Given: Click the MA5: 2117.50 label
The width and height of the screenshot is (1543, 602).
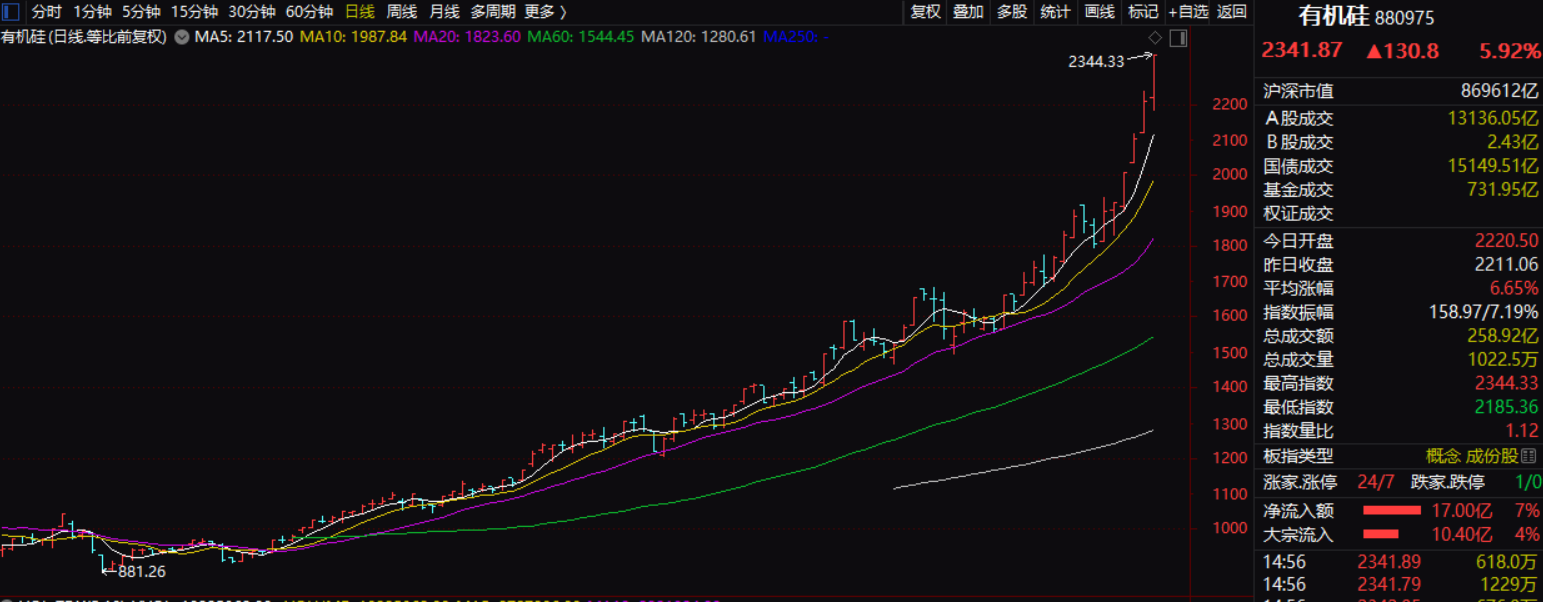Looking at the screenshot, I should 244,37.
